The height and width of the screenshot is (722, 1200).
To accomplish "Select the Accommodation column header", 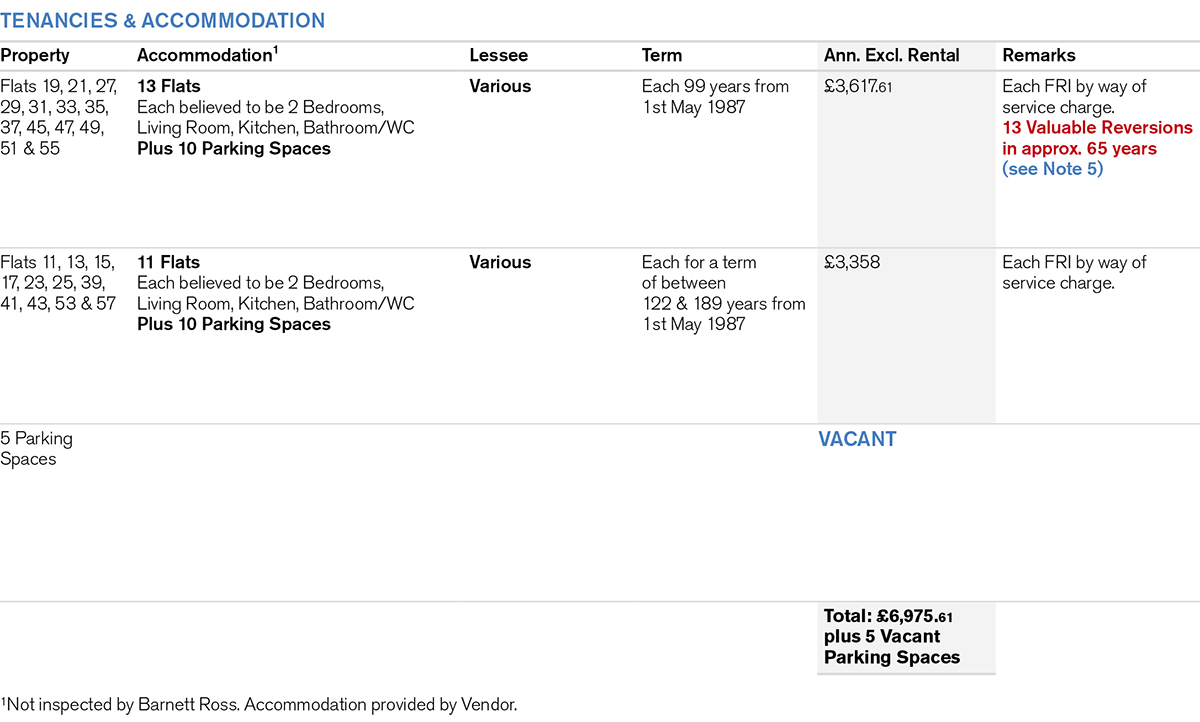I will click(206, 56).
